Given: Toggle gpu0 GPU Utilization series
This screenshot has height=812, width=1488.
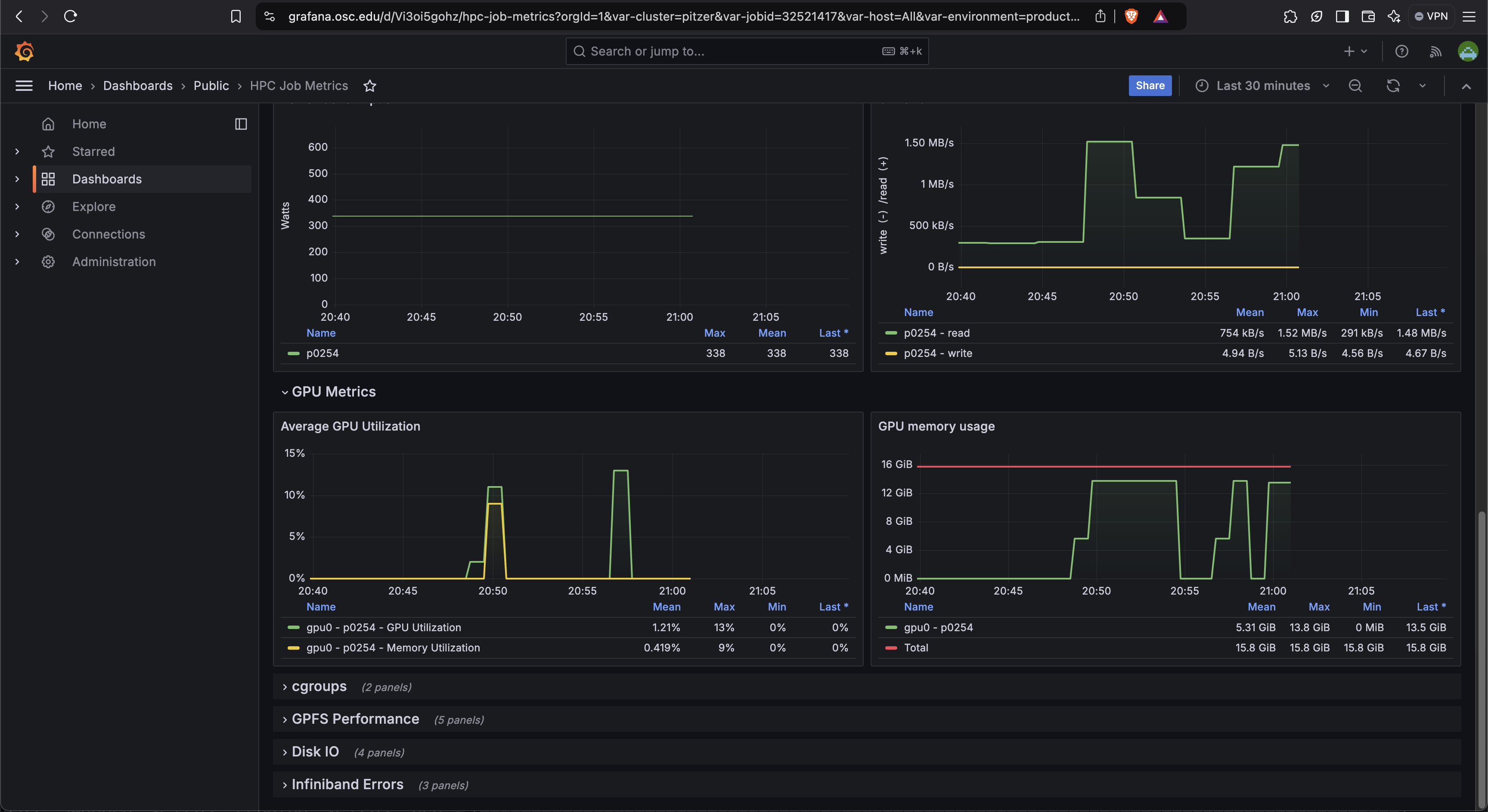Looking at the screenshot, I should click(383, 627).
